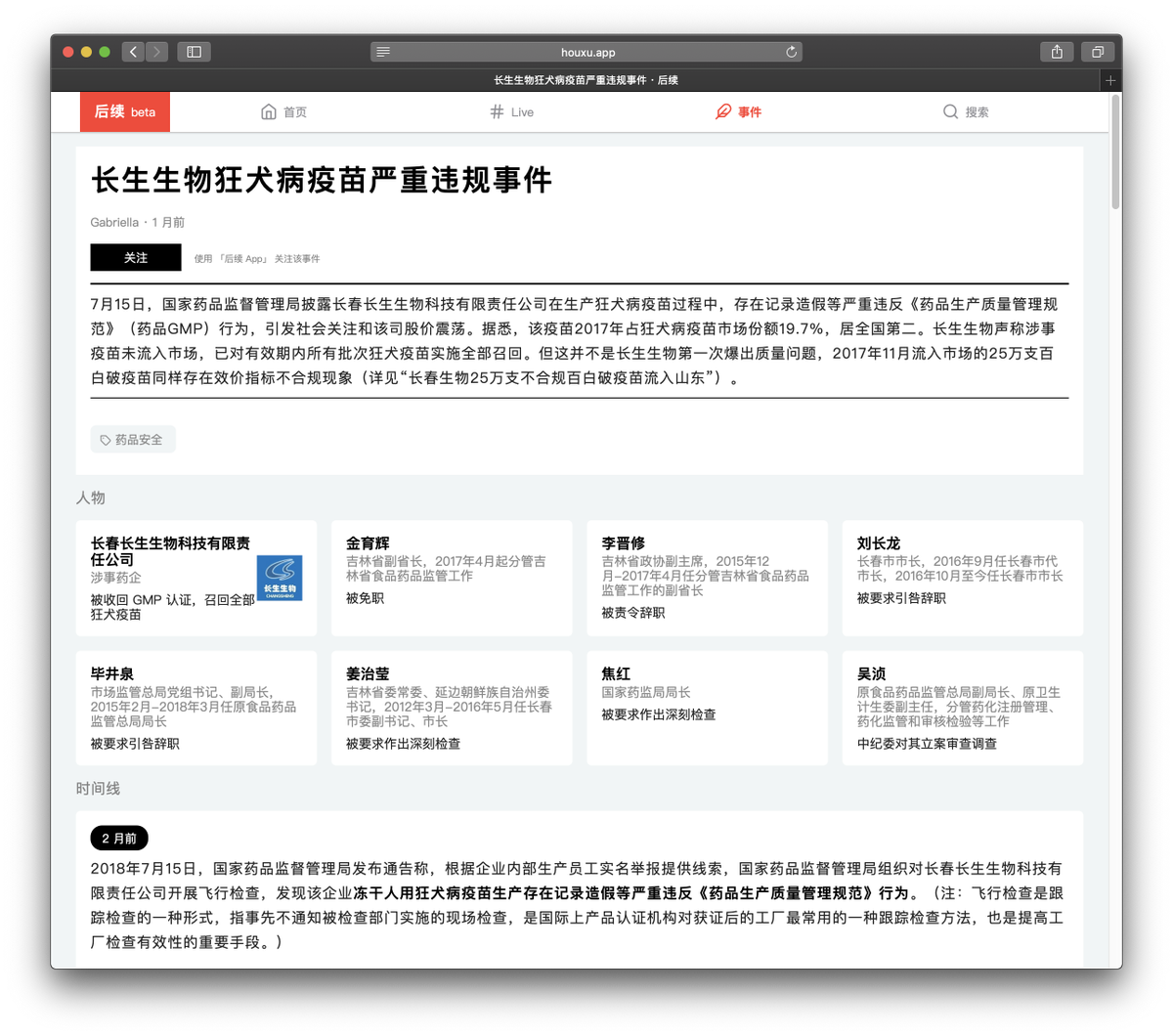Click the home icon beside 首页
Screen dimensions: 1173x1036
pos(269,111)
